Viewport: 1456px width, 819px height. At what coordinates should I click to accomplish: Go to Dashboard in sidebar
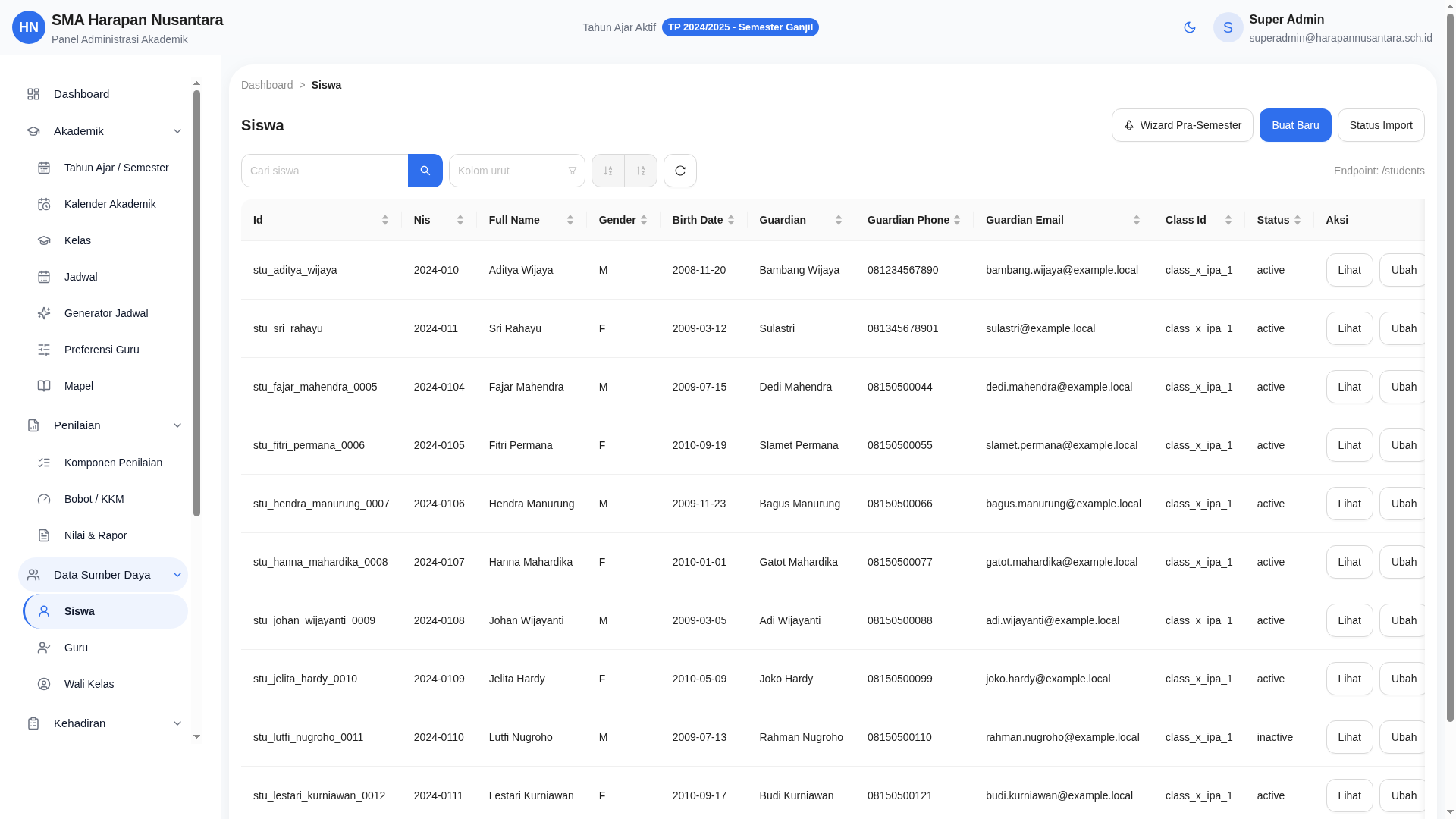(81, 94)
